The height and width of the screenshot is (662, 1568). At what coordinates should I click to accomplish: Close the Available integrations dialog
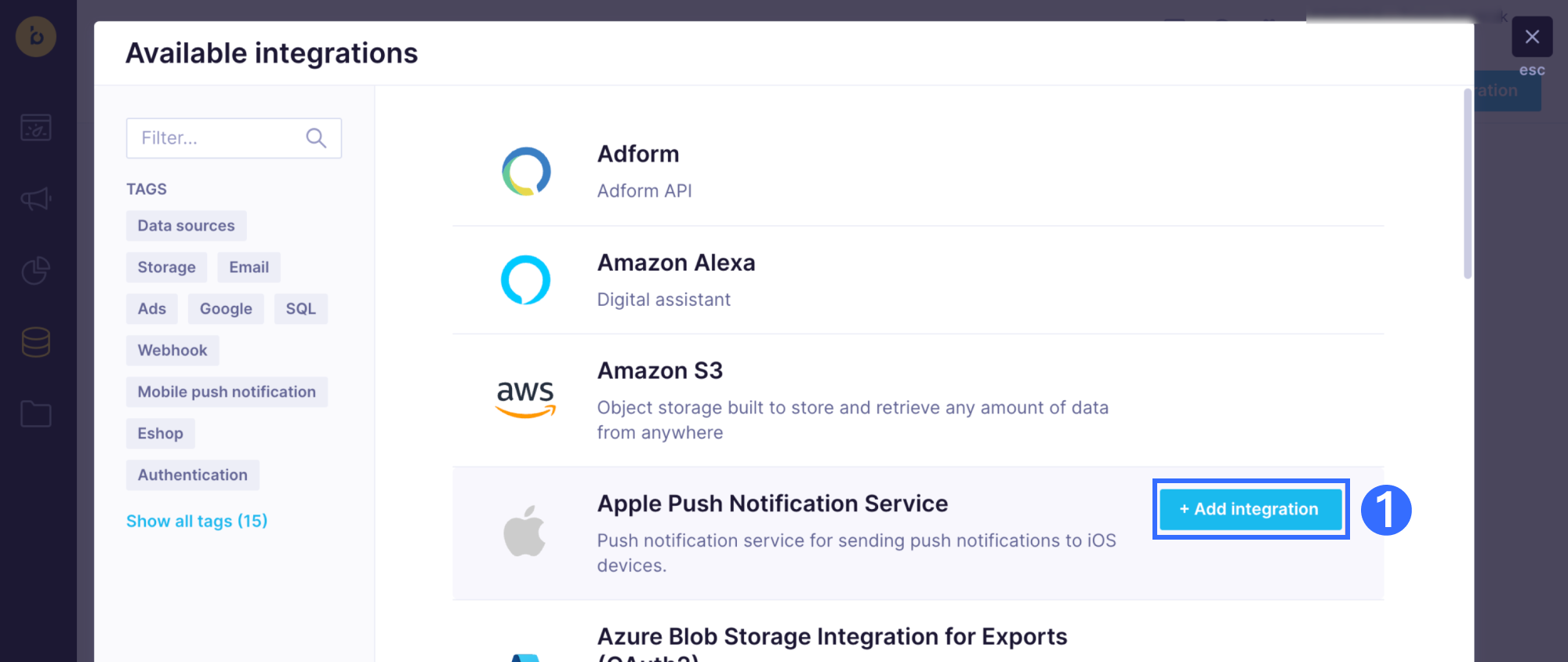(1532, 37)
